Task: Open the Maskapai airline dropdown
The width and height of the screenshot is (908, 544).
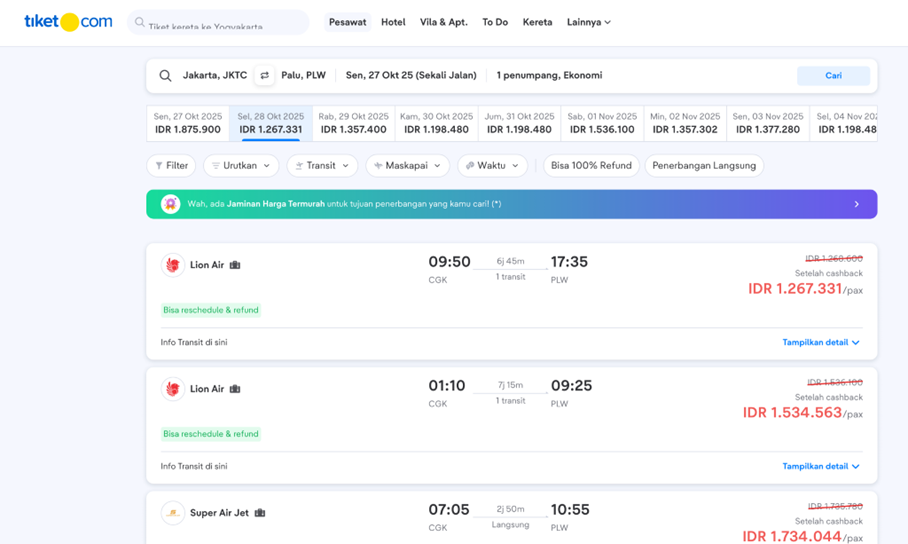Action: coord(406,166)
